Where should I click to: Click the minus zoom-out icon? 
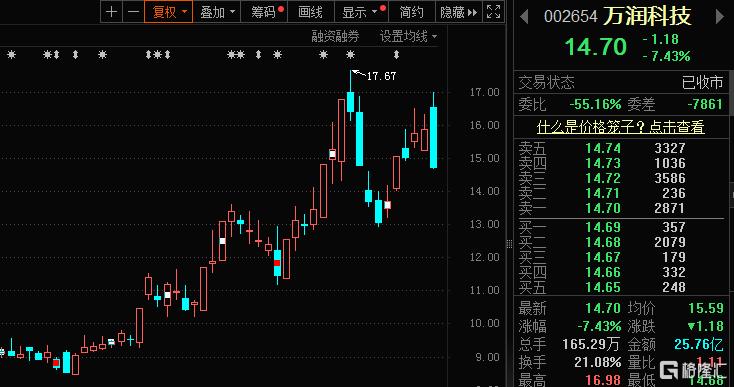pyautogui.click(x=133, y=12)
